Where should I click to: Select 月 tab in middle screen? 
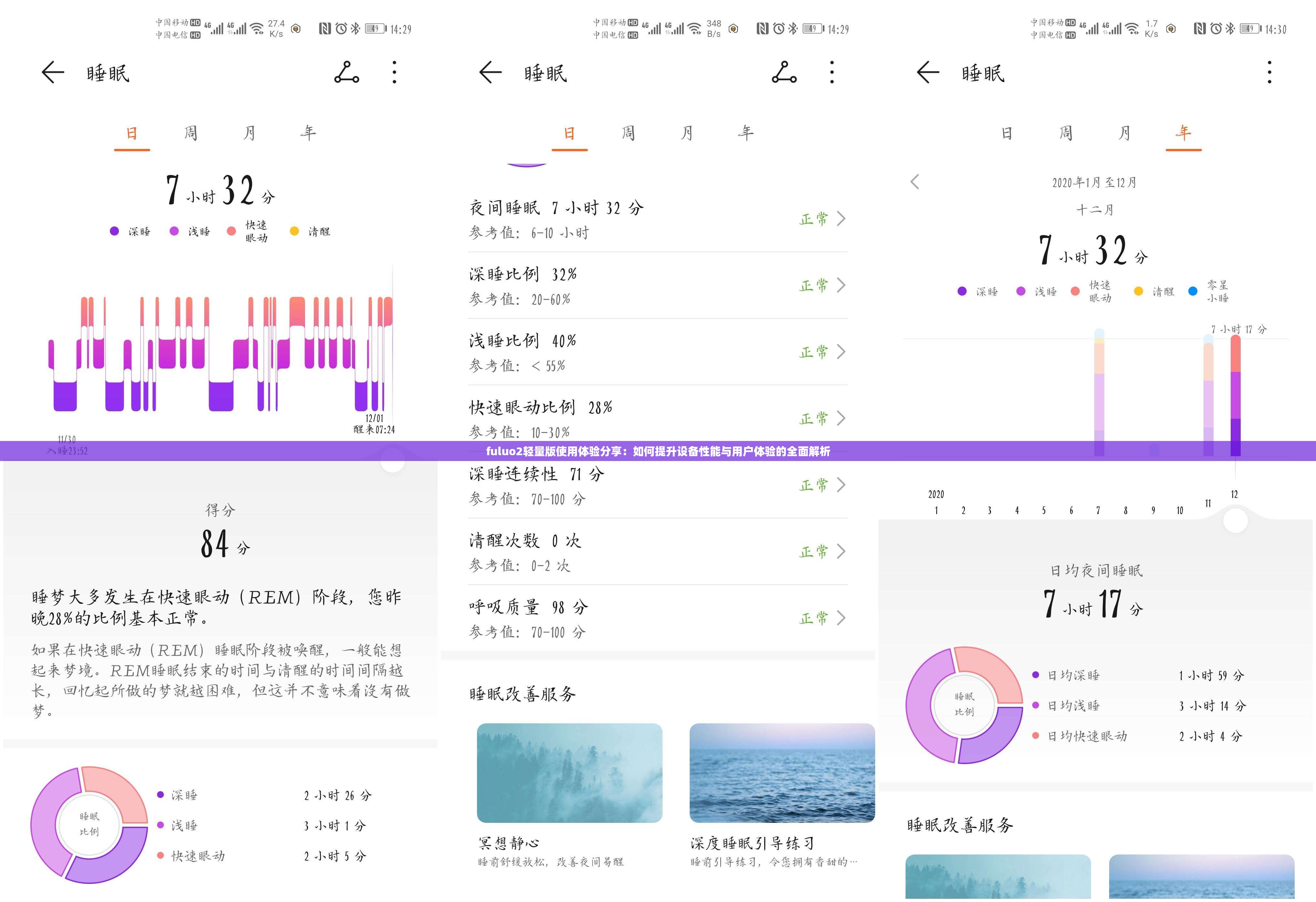click(x=687, y=134)
